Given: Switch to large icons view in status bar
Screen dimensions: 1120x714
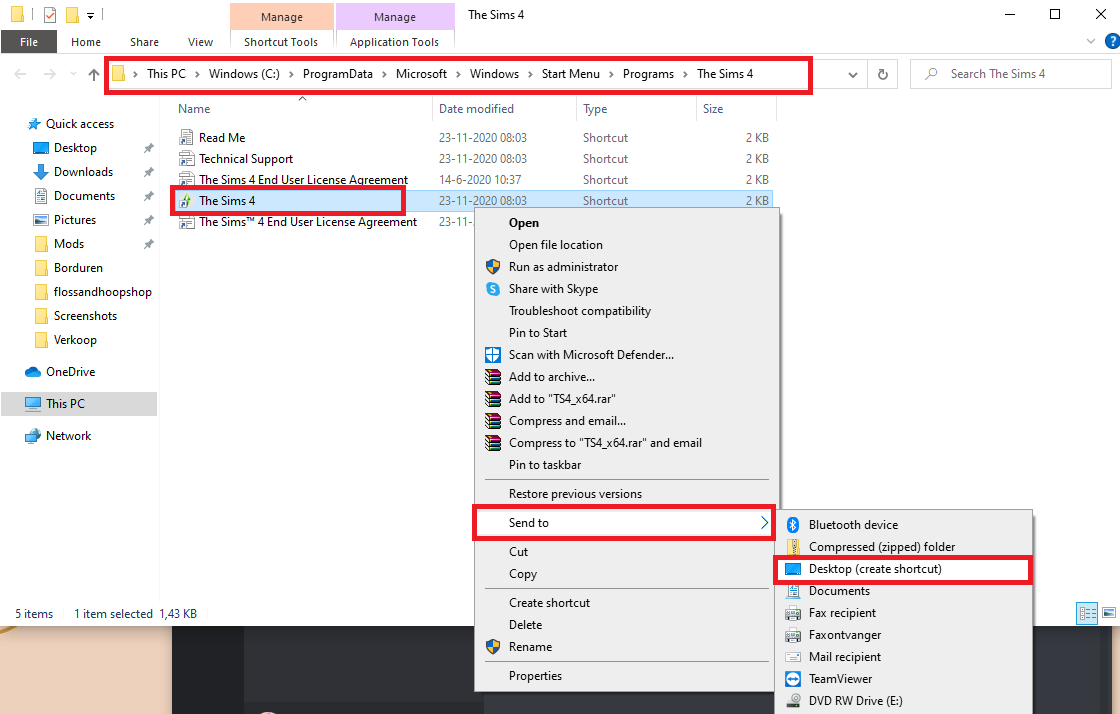Looking at the screenshot, I should [x=1109, y=613].
